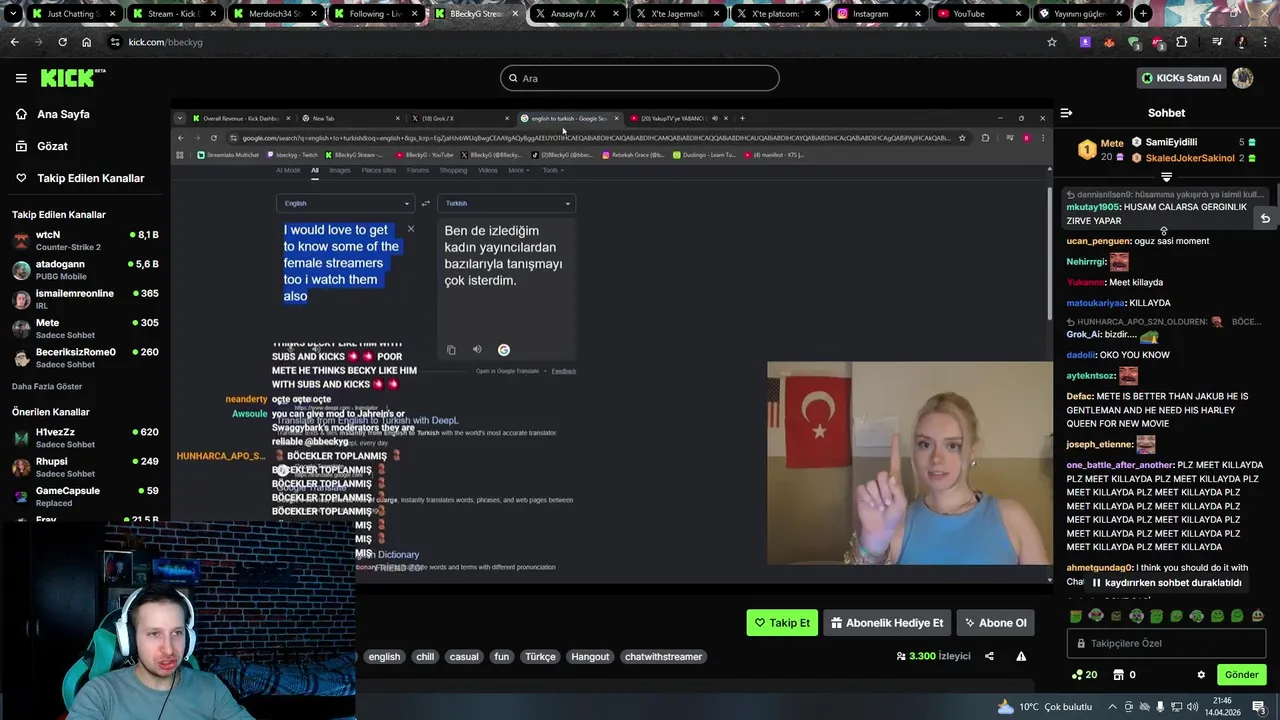Open GameCapsule recommended channel
The height and width of the screenshot is (720, 1280).
coord(85,497)
